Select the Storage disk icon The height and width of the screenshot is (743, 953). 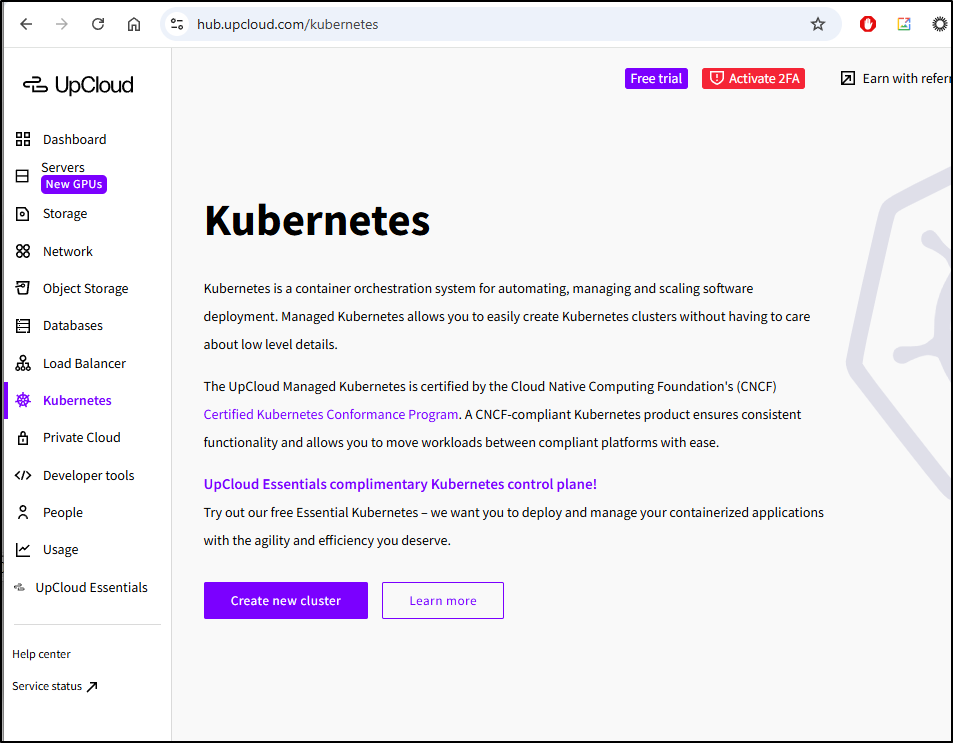(x=23, y=214)
